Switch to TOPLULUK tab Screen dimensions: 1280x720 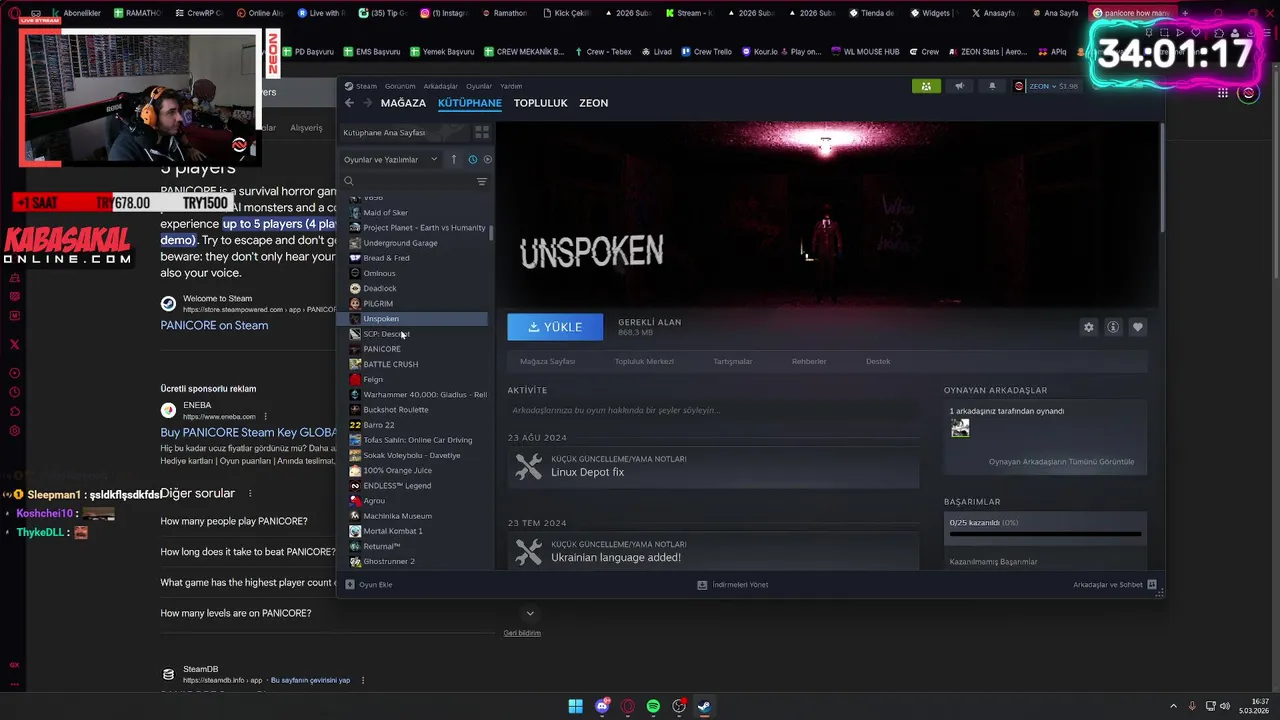pyautogui.click(x=540, y=103)
